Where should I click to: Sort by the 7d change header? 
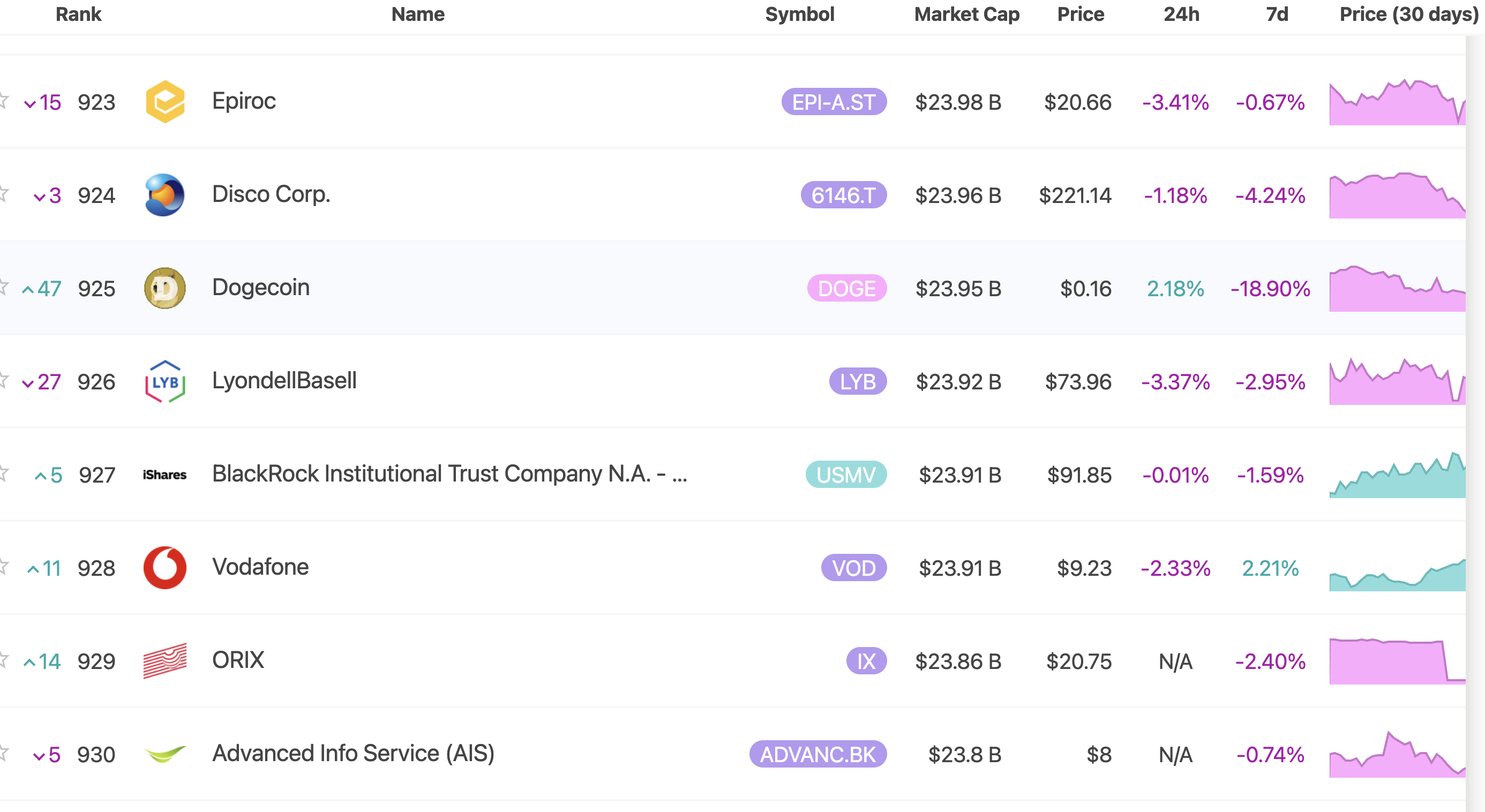[1277, 14]
